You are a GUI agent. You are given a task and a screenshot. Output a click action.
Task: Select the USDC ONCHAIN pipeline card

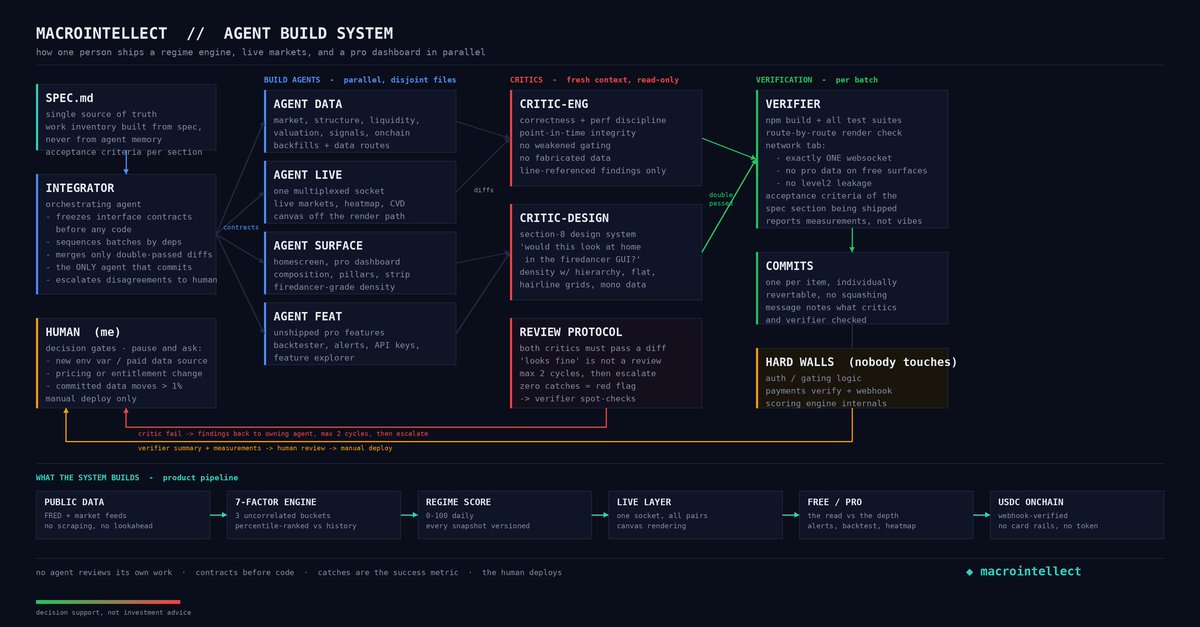click(x=1077, y=515)
